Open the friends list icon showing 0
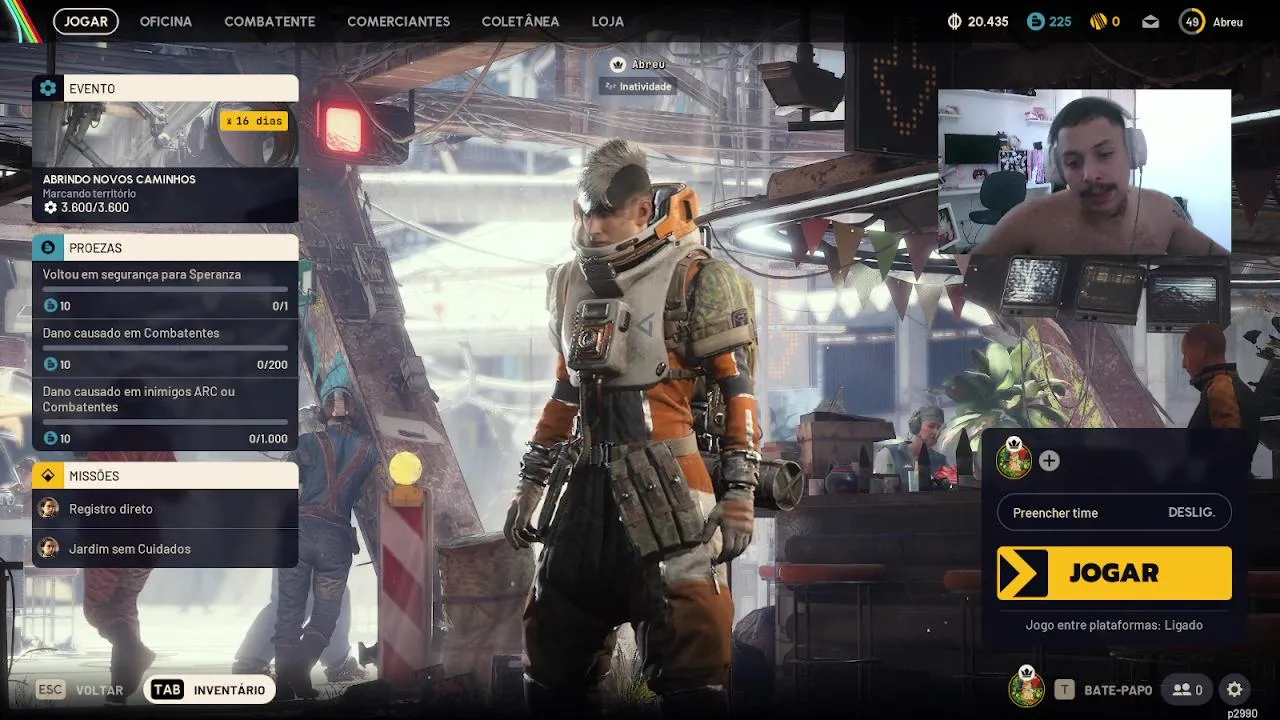Image resolution: width=1280 pixels, height=720 pixels. 1188,690
